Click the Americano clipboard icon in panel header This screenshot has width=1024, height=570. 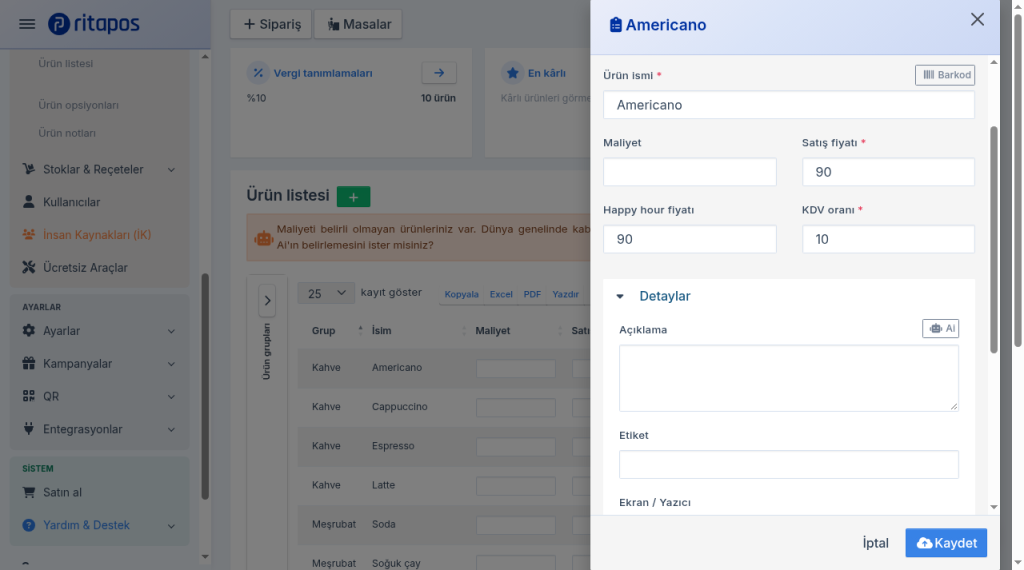[615, 25]
